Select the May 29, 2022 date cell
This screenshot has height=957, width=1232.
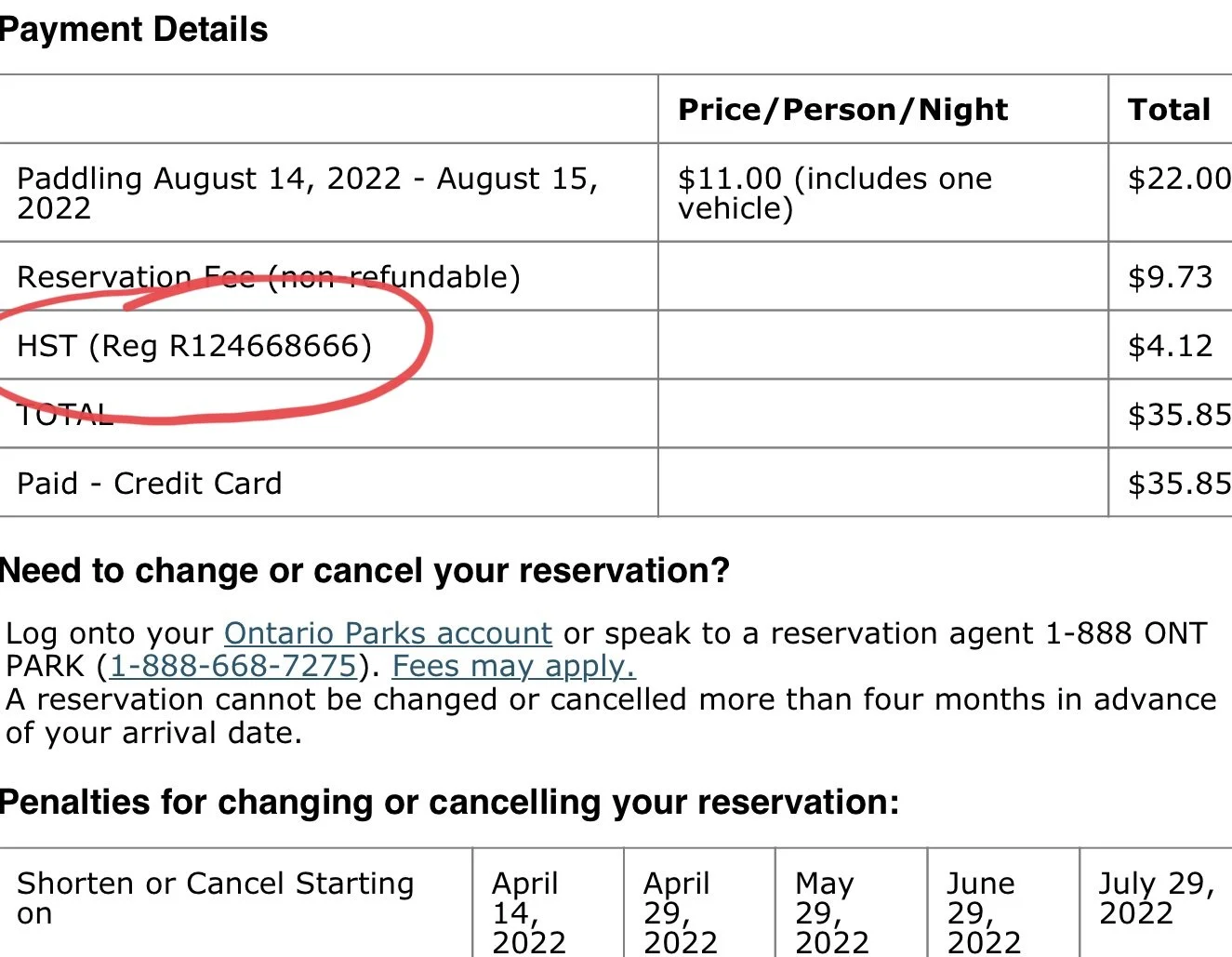(831, 911)
